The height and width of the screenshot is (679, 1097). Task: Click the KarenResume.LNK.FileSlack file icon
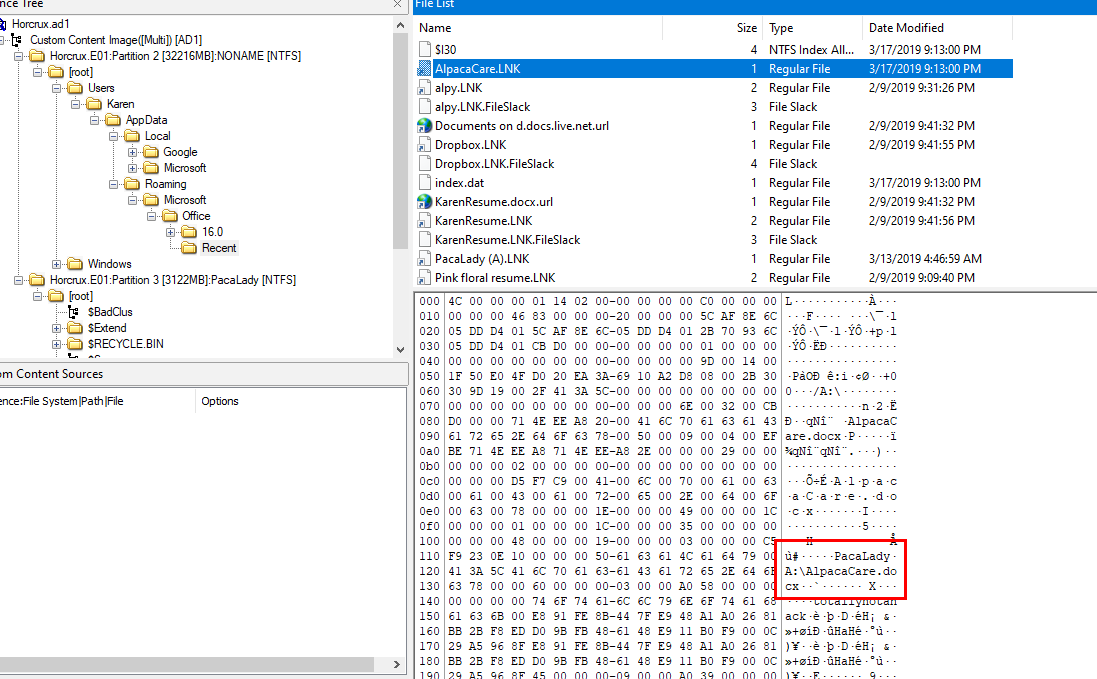pos(424,239)
